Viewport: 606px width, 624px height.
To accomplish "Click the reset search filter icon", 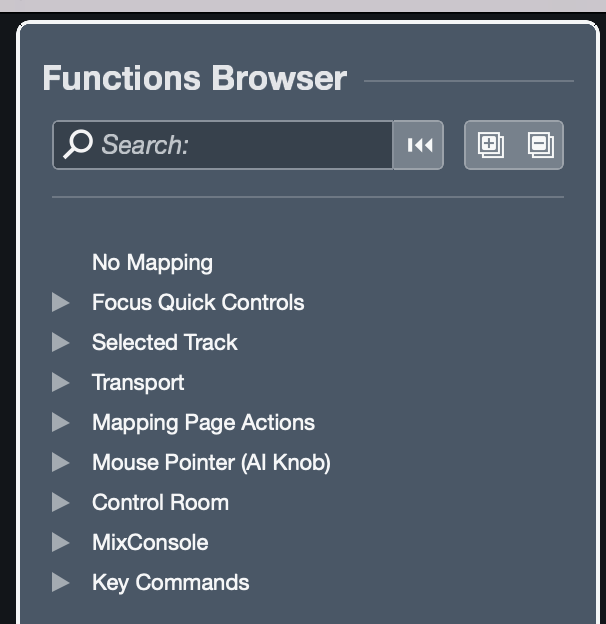I will [x=419, y=145].
